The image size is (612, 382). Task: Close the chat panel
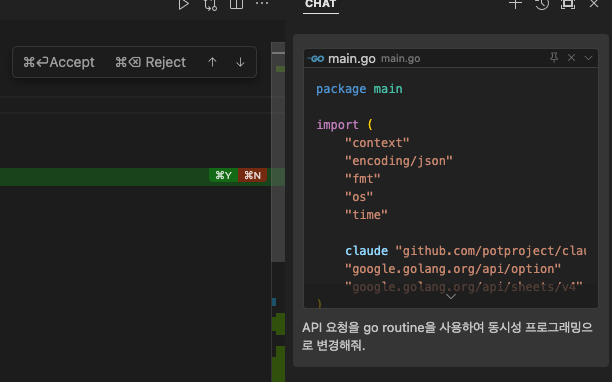(594, 4)
